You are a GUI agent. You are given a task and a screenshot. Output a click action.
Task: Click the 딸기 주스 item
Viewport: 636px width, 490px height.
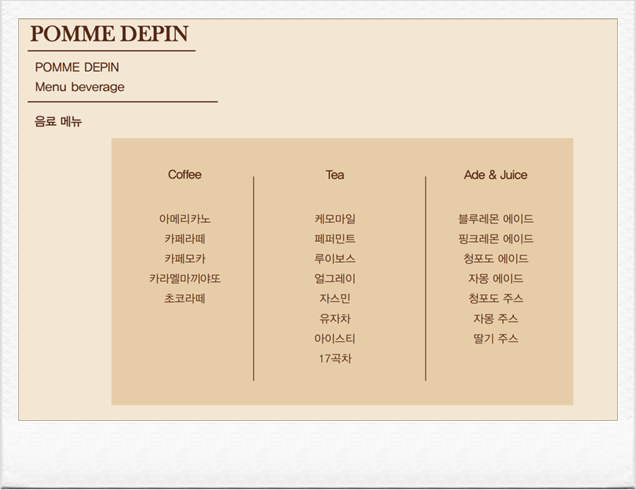[496, 338]
